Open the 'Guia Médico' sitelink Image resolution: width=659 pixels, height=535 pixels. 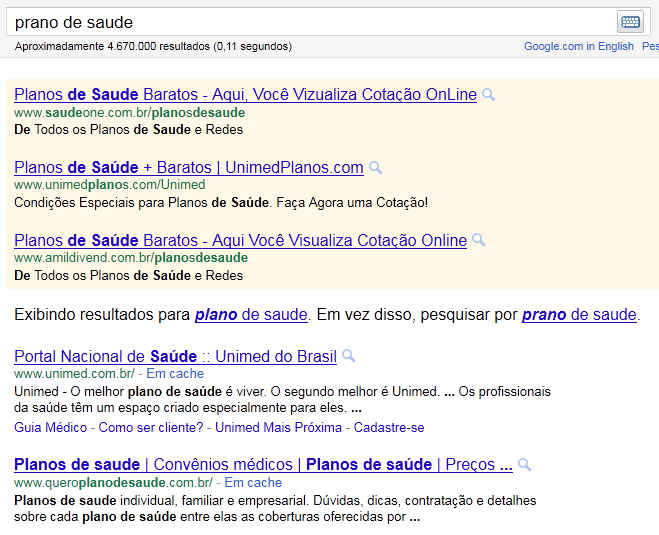click(50, 427)
